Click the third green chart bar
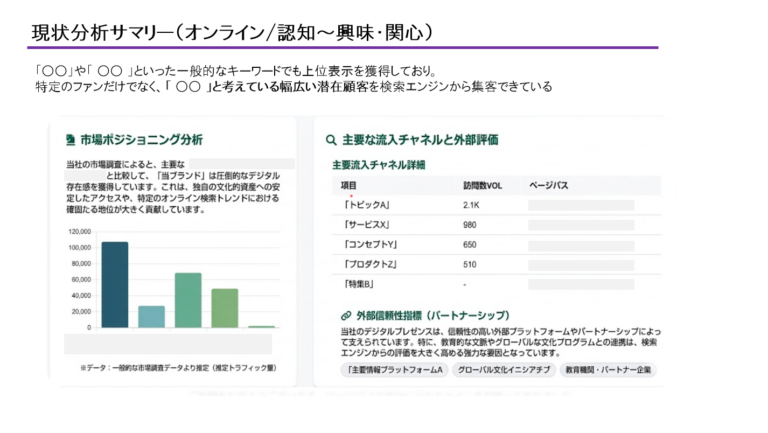768x433 pixels. (x=188, y=300)
